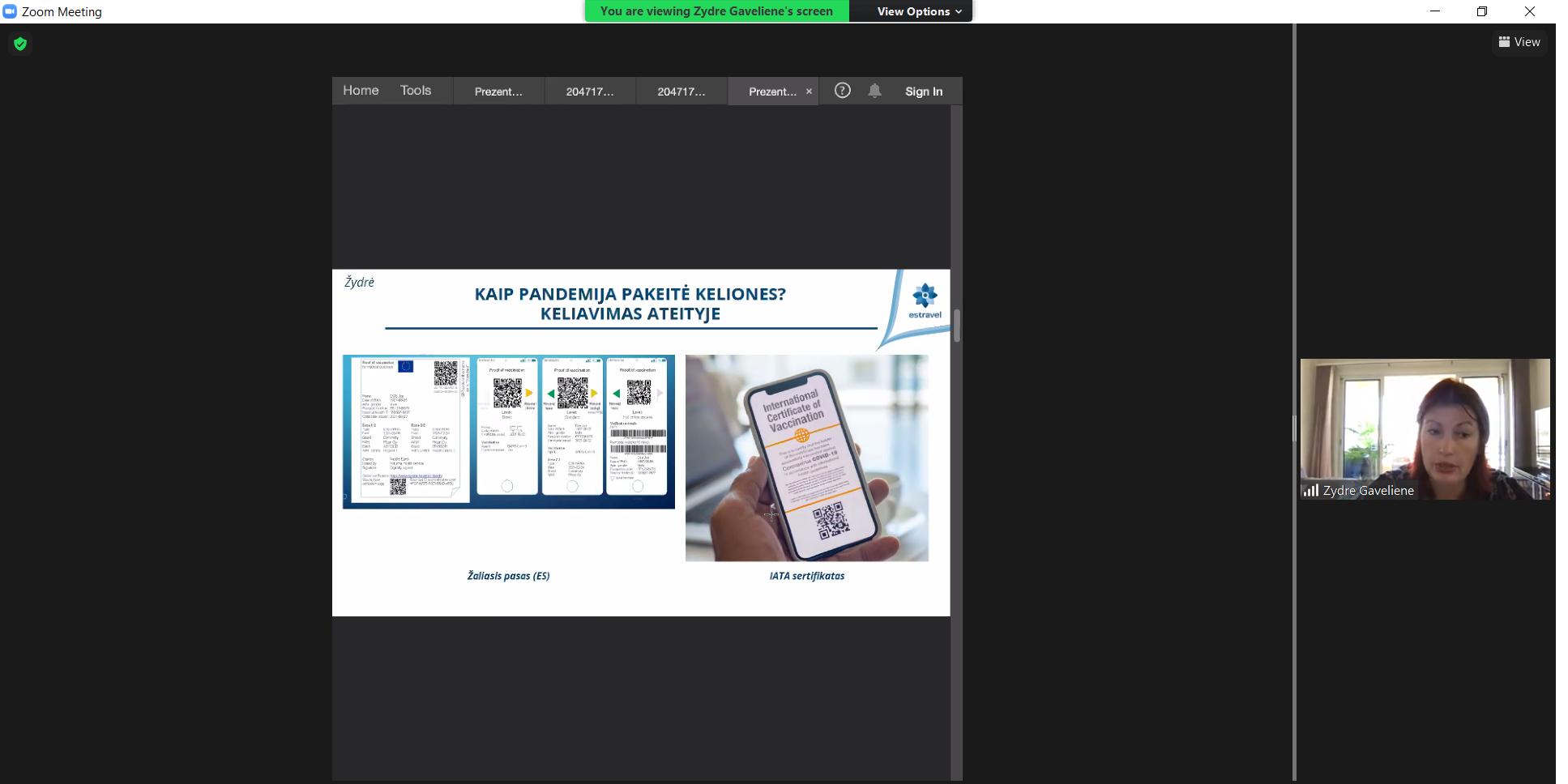Click the "IATA sertifikatas" caption
The width and height of the screenshot is (1568, 784).
point(807,576)
